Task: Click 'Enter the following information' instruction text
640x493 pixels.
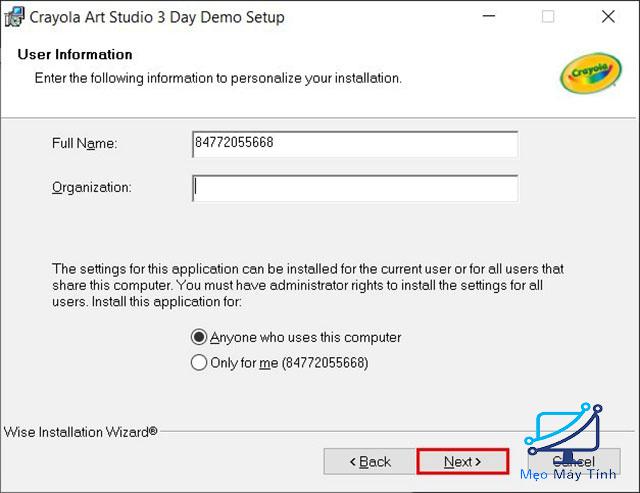Action: (x=218, y=78)
